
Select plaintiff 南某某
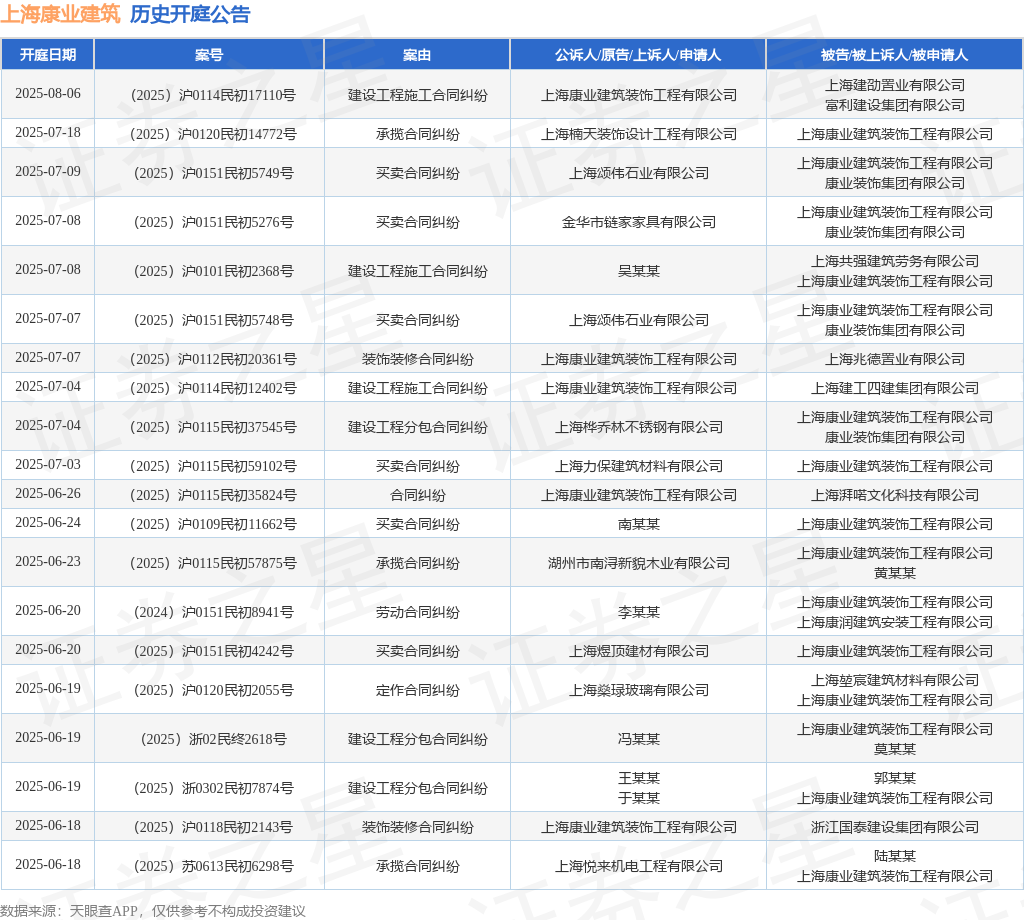tap(639, 524)
